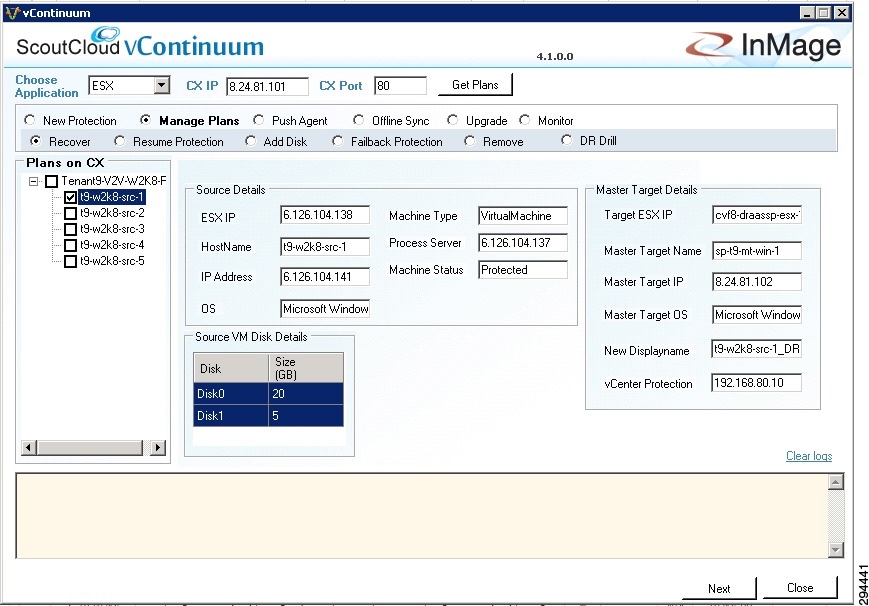Click the source OS field
Viewport: 869px width, 606px height.
pos(325,309)
